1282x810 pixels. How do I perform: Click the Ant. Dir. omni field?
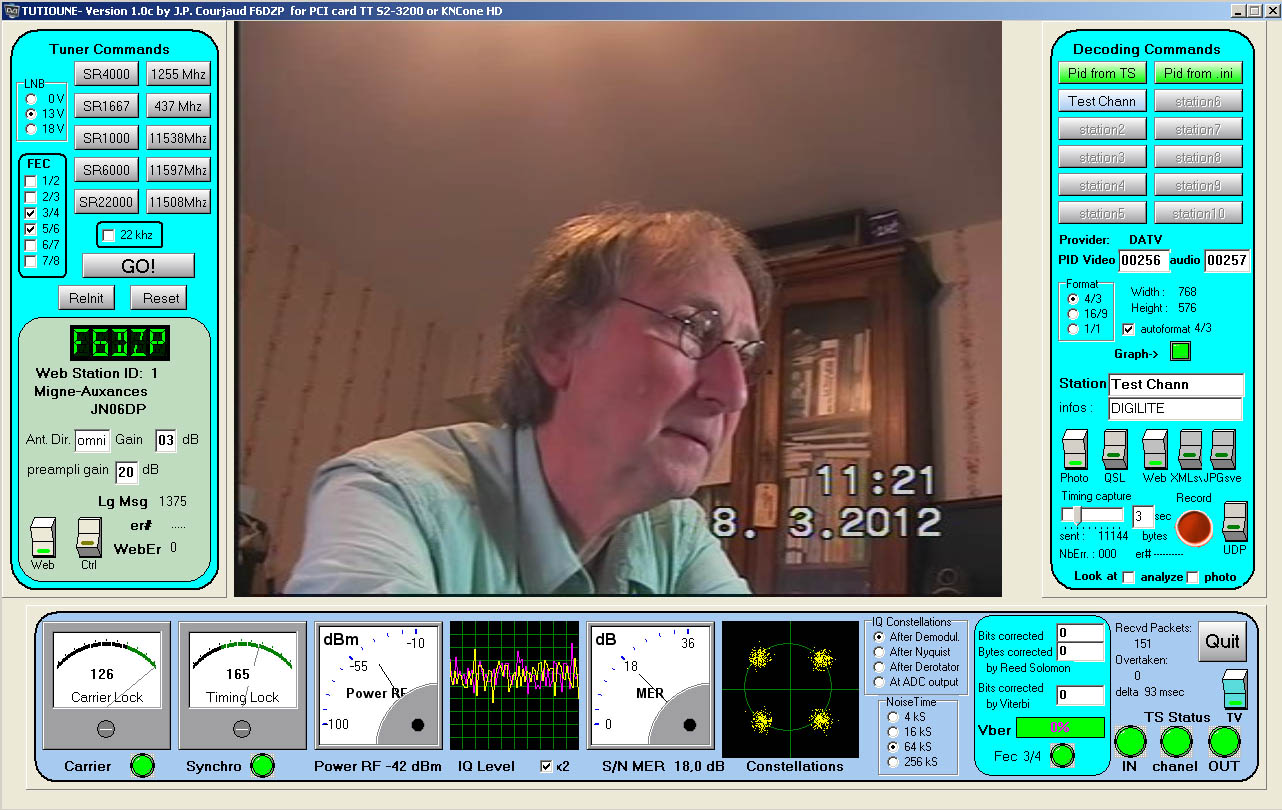click(x=92, y=441)
